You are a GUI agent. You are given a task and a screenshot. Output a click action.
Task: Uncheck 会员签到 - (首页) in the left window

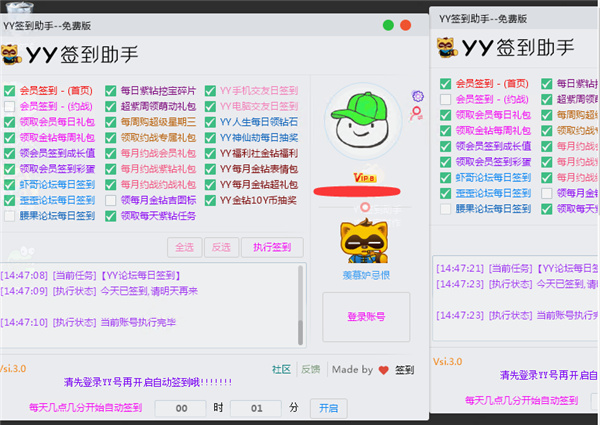point(10,91)
